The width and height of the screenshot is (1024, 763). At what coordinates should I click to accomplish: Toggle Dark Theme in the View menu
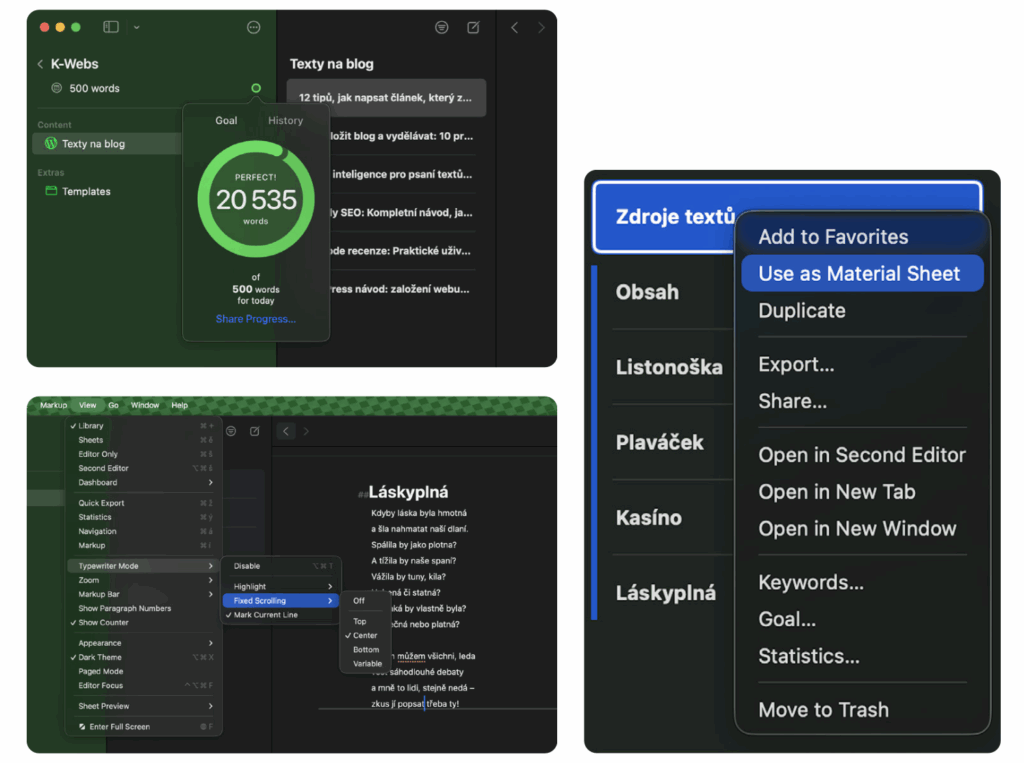coord(100,657)
